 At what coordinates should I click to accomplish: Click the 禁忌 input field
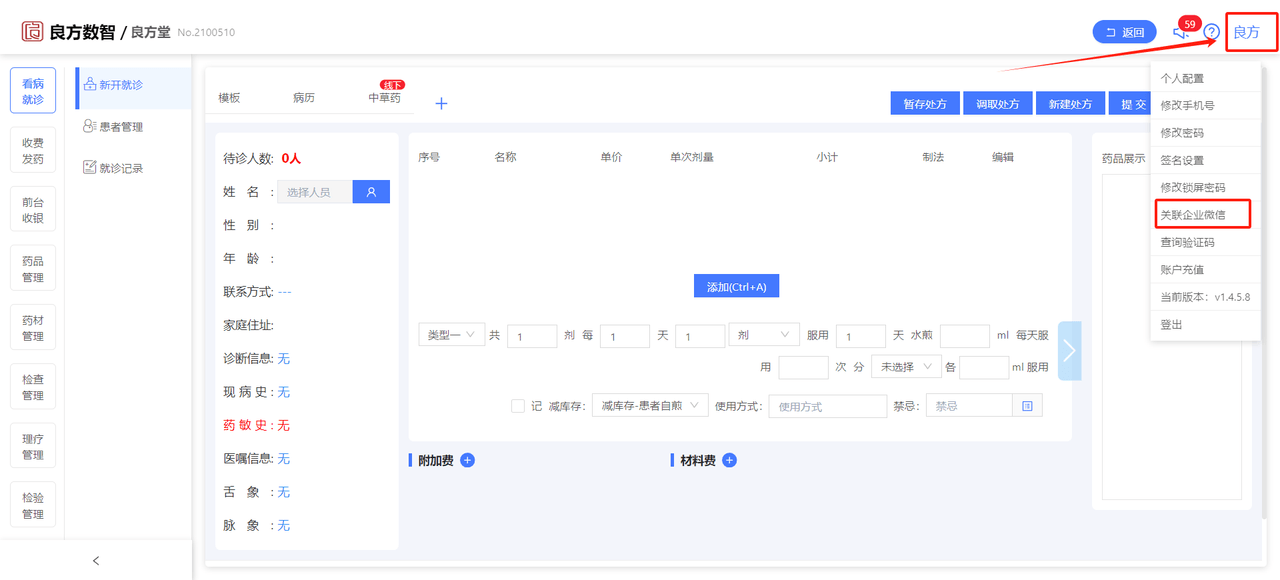click(x=969, y=406)
